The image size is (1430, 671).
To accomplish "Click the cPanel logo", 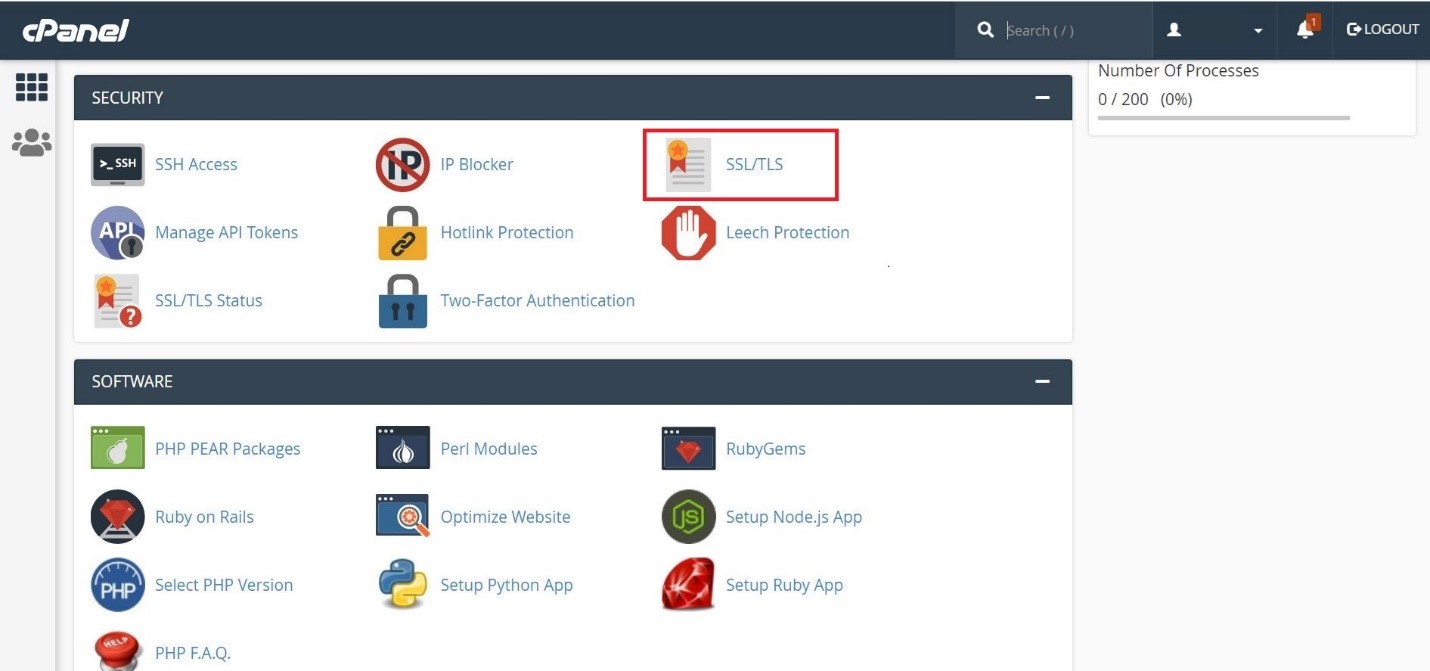I will tap(76, 30).
